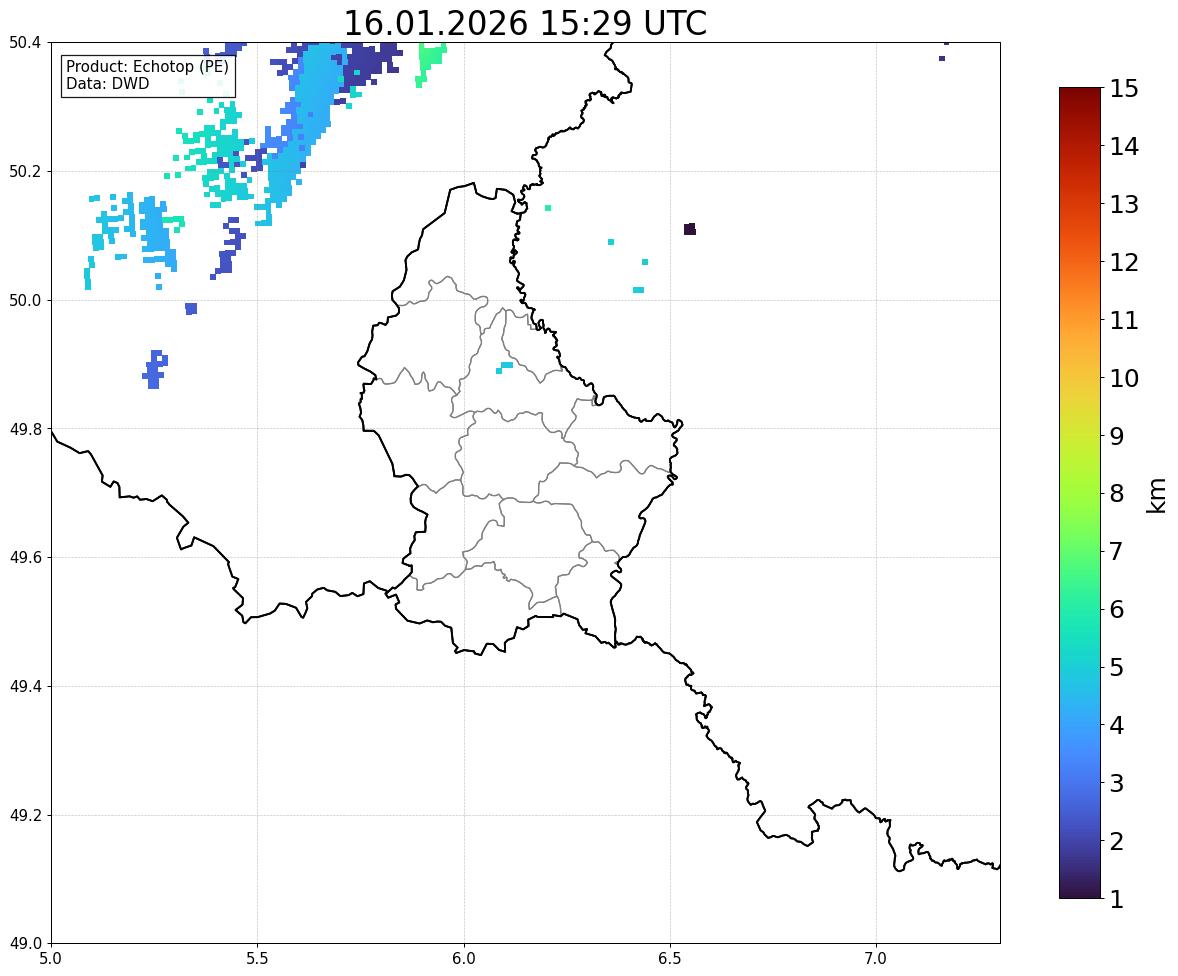The width and height of the screenshot is (1178, 976).
Task: Click the colorbar tick label "10"
Action: (x=1124, y=378)
